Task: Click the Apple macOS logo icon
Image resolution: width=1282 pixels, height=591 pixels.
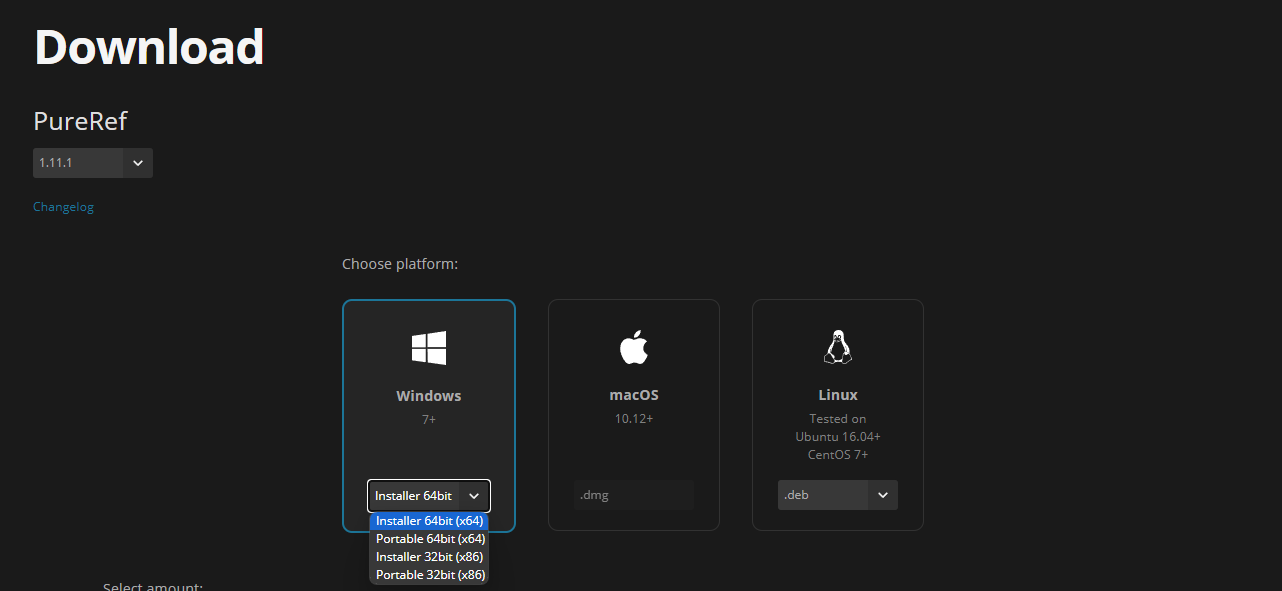Action: tap(634, 348)
